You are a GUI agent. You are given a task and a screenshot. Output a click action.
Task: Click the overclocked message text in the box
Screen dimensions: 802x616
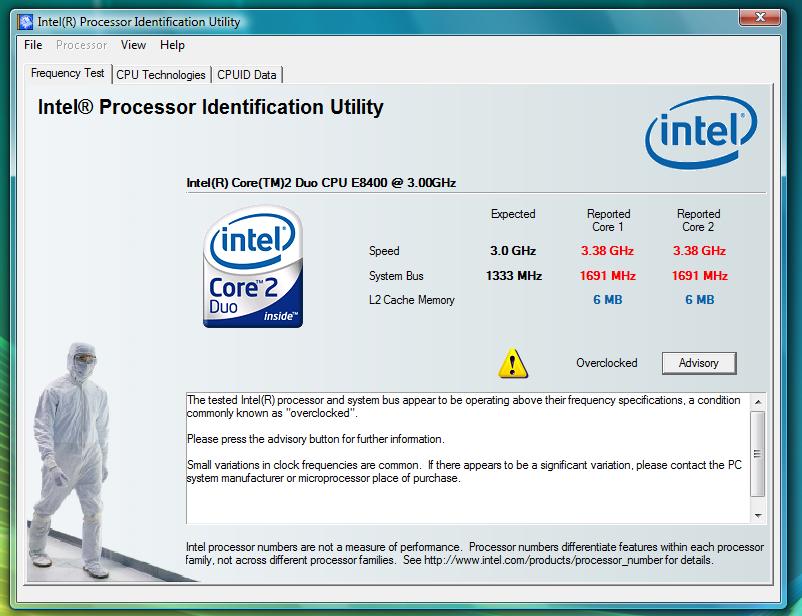(463, 406)
